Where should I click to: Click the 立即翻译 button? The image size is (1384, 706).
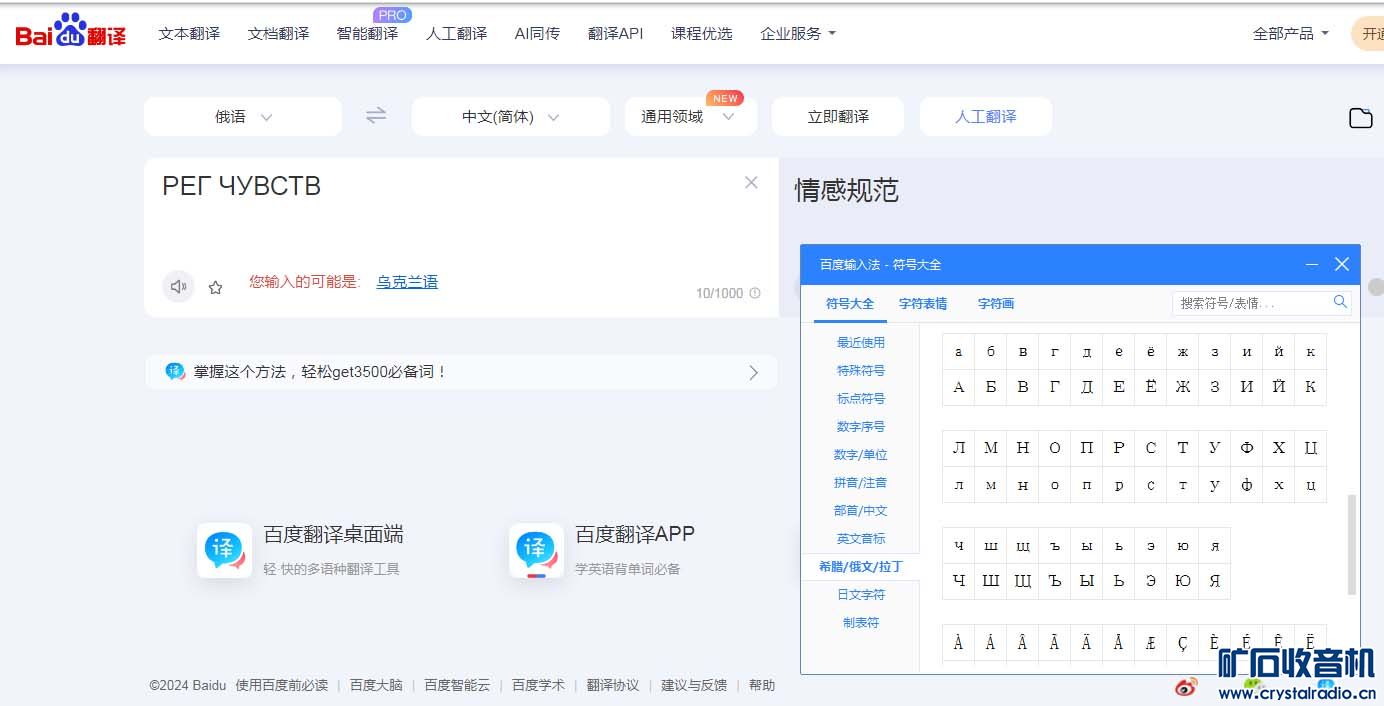[838, 117]
